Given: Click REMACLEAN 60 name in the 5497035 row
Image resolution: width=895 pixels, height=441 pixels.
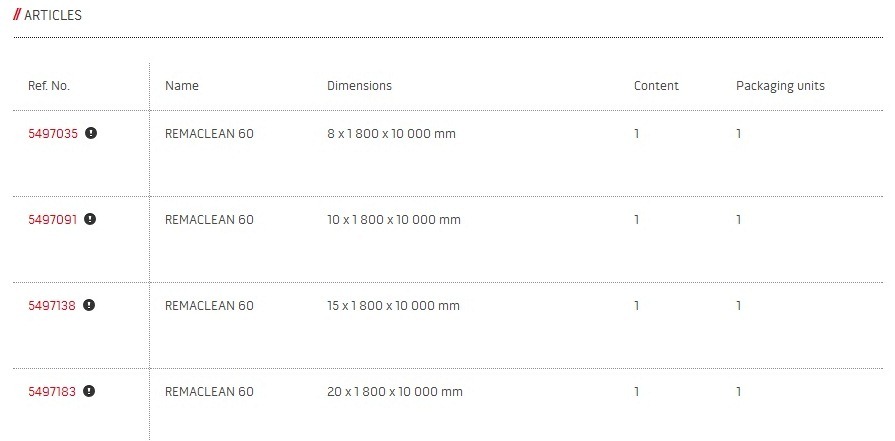Looking at the screenshot, I should pos(209,134).
